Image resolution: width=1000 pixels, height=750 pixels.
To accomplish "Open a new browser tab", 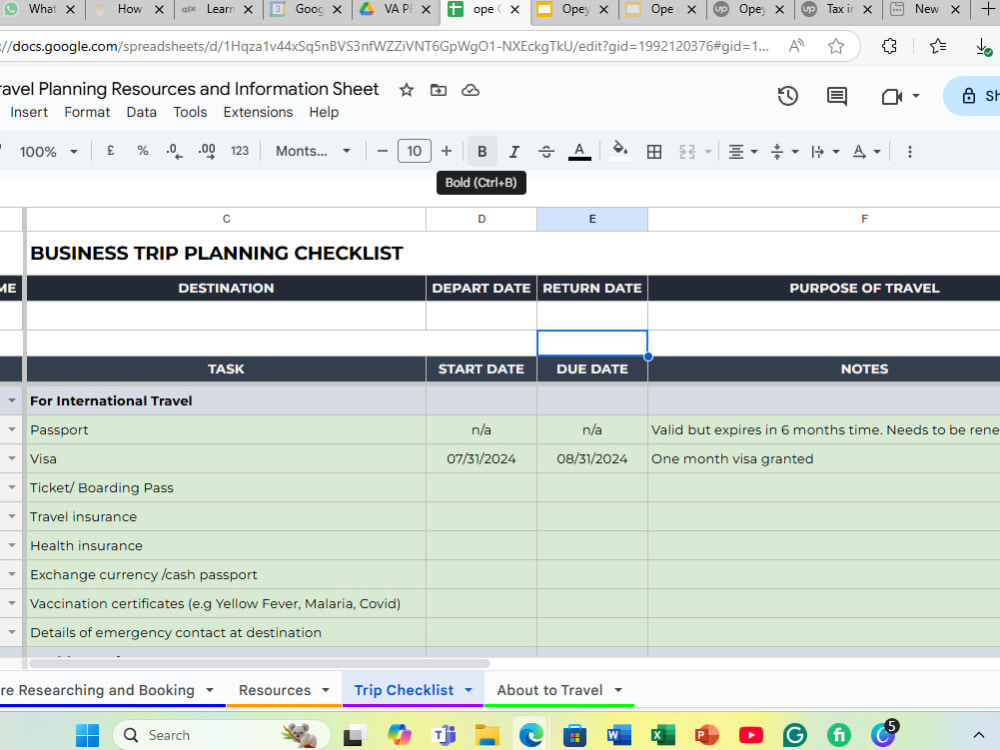I will click(987, 9).
